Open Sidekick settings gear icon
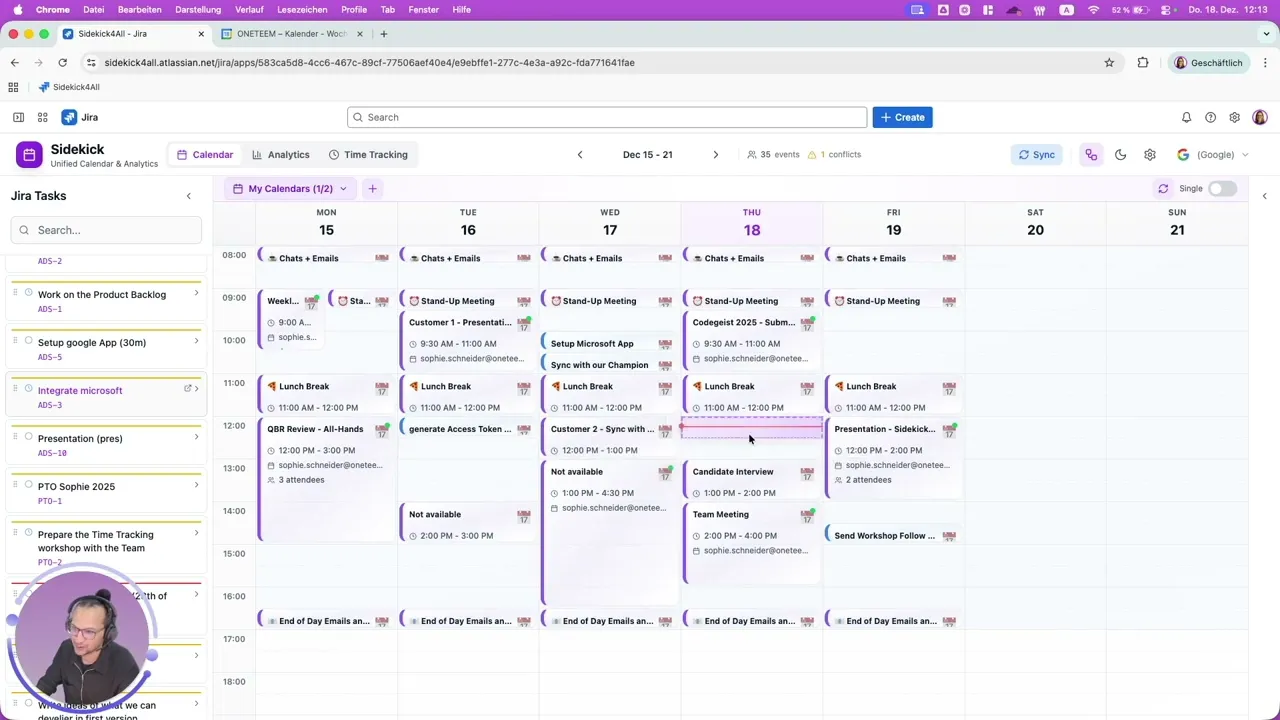The width and height of the screenshot is (1280, 720). click(1150, 155)
